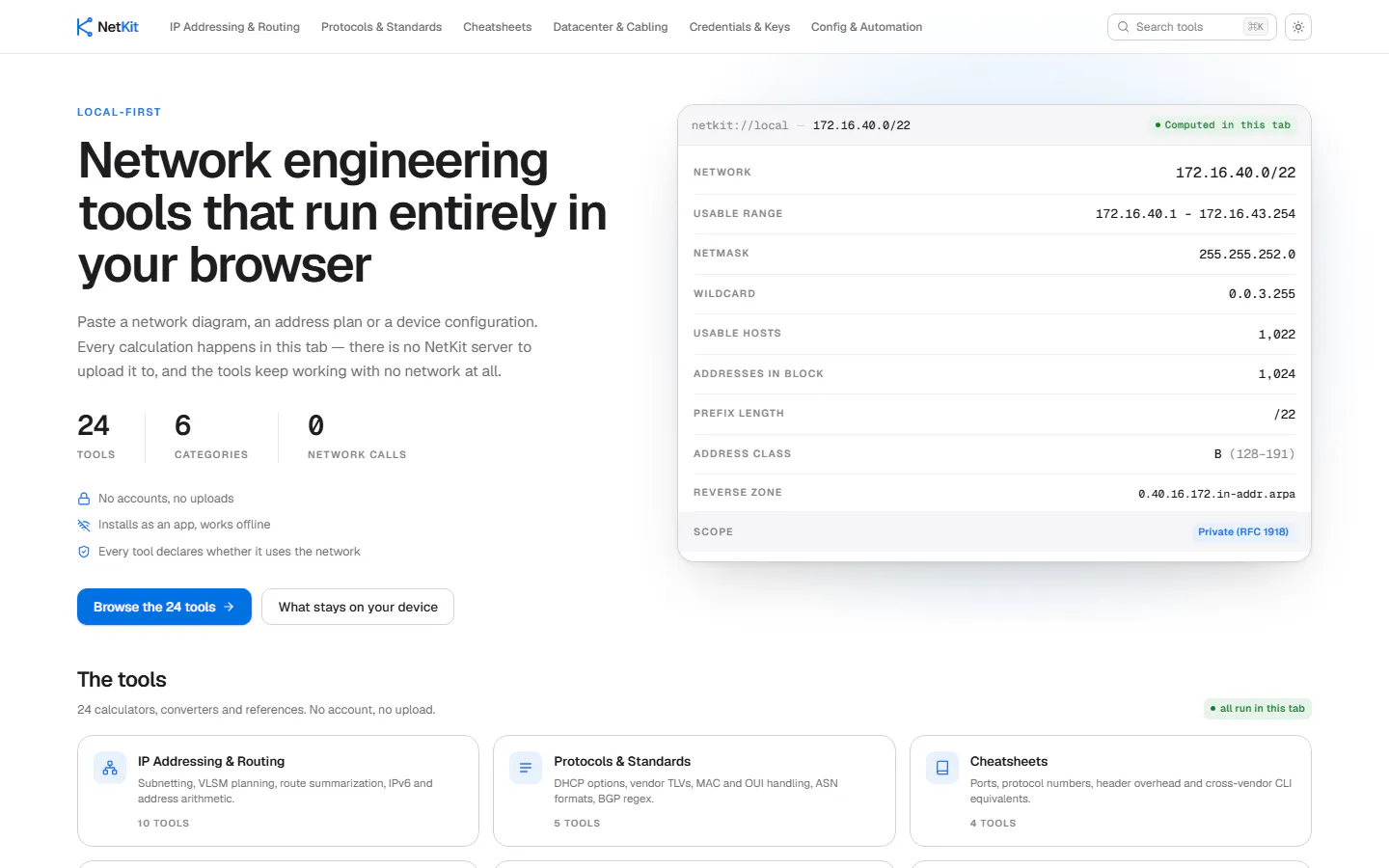The width and height of the screenshot is (1389, 868).
Task: Select wildcard value 0.0.3.255
Action: (x=1262, y=294)
